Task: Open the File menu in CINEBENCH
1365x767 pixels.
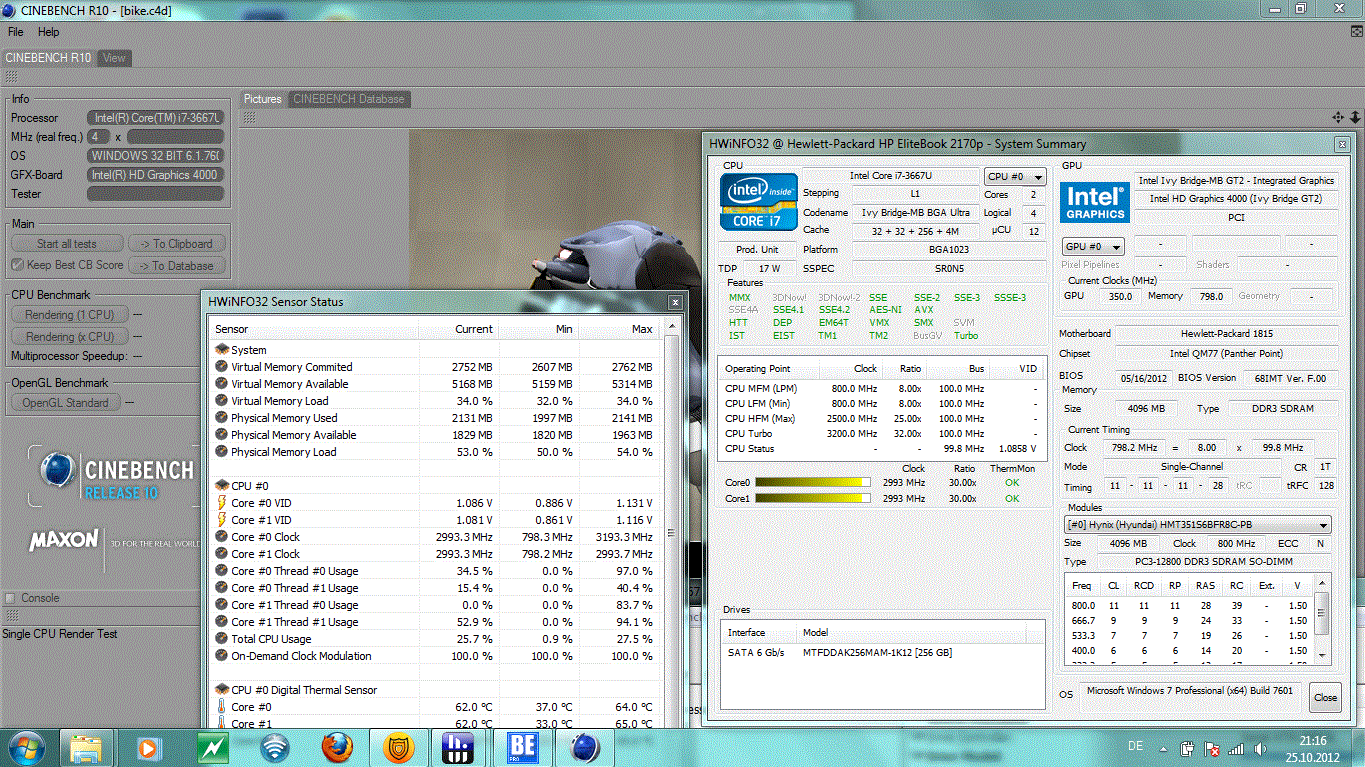Action: (x=16, y=32)
